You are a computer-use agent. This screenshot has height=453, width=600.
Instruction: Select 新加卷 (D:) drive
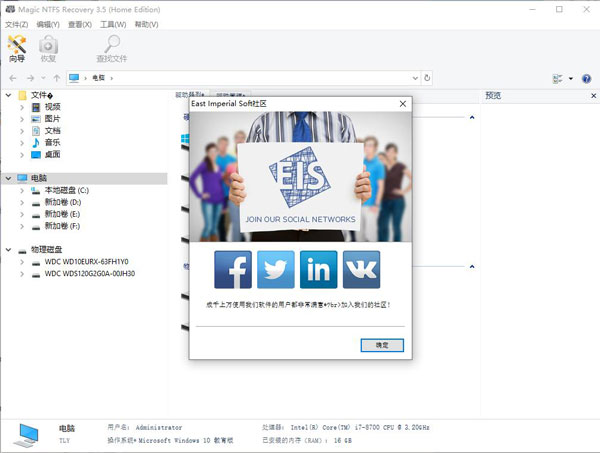click(x=63, y=202)
